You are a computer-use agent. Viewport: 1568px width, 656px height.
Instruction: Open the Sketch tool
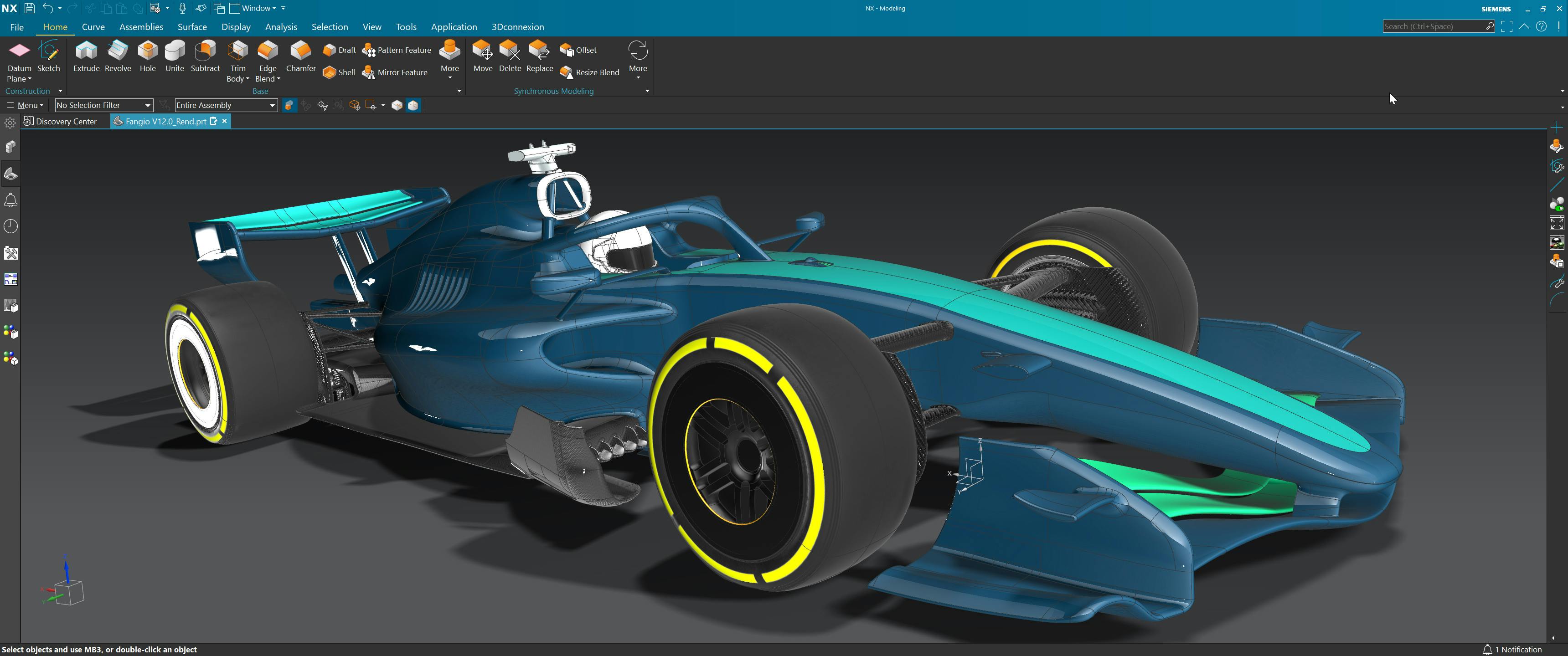pos(48,58)
